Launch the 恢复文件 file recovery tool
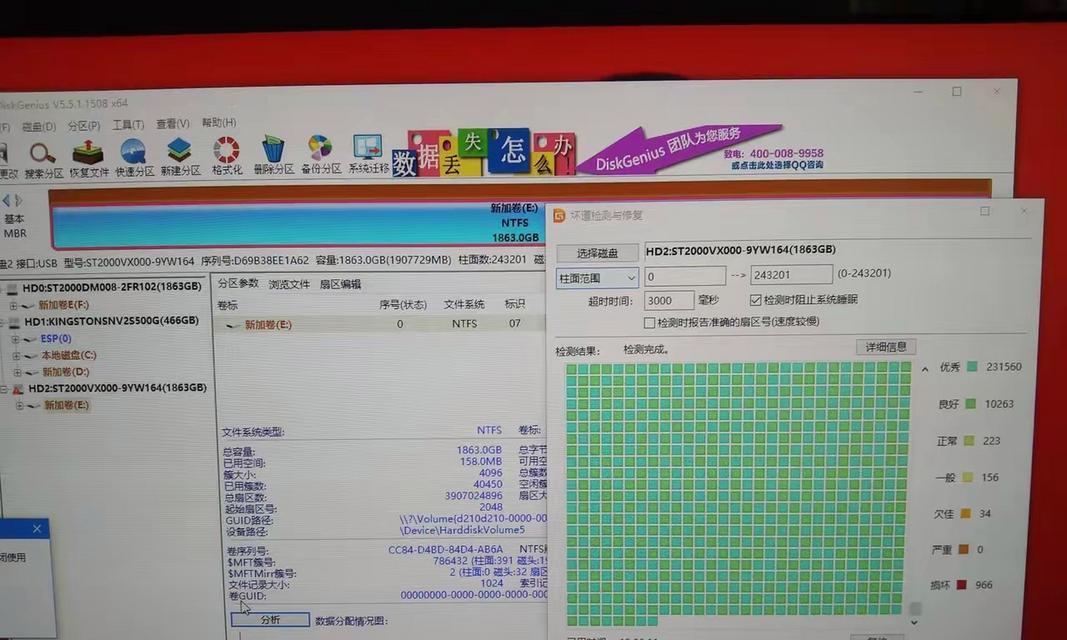The width and height of the screenshot is (1067, 640). [x=88, y=158]
